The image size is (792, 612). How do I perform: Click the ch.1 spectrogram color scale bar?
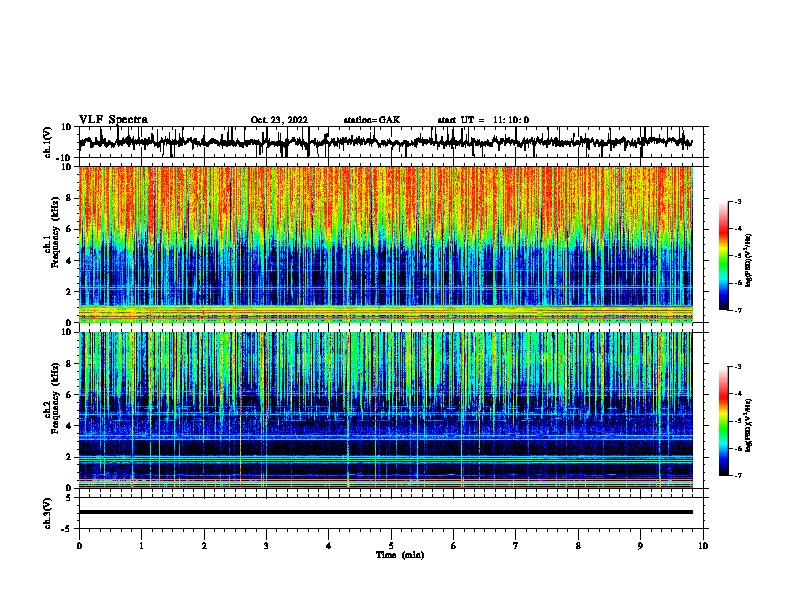point(724,256)
